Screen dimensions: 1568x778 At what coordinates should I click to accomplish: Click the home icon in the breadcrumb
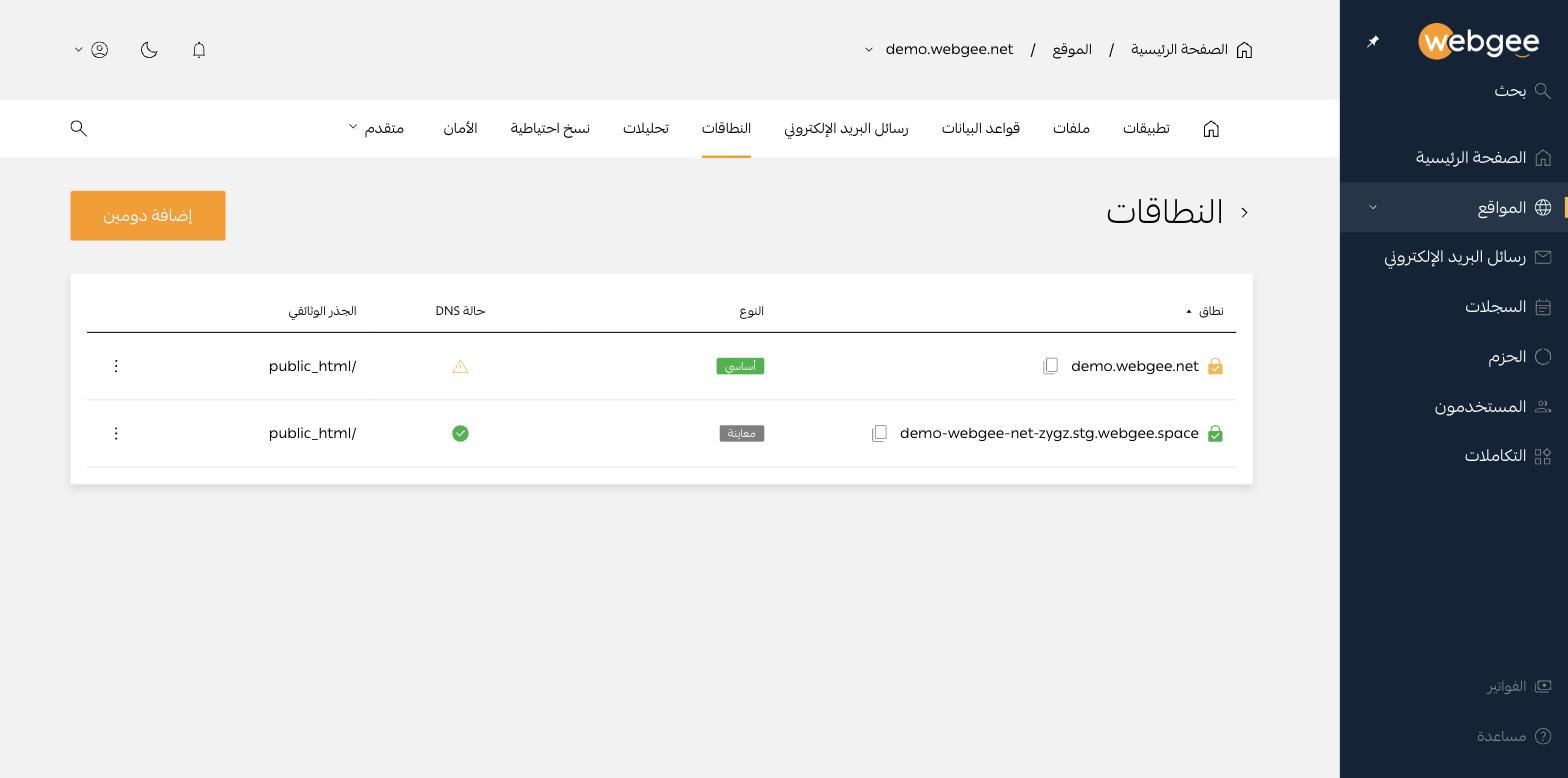coord(1244,50)
